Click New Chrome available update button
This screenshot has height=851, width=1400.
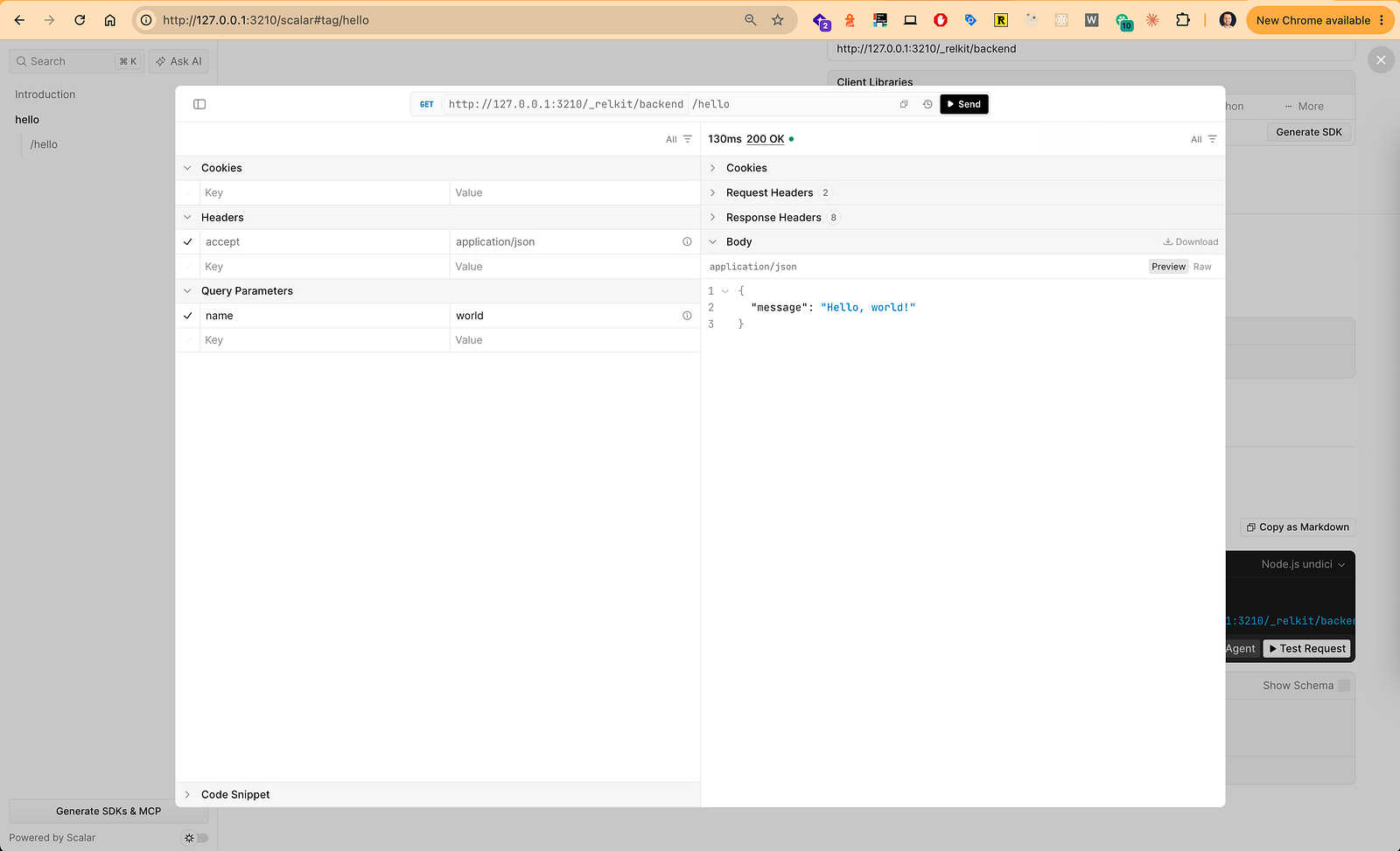pos(1320,20)
